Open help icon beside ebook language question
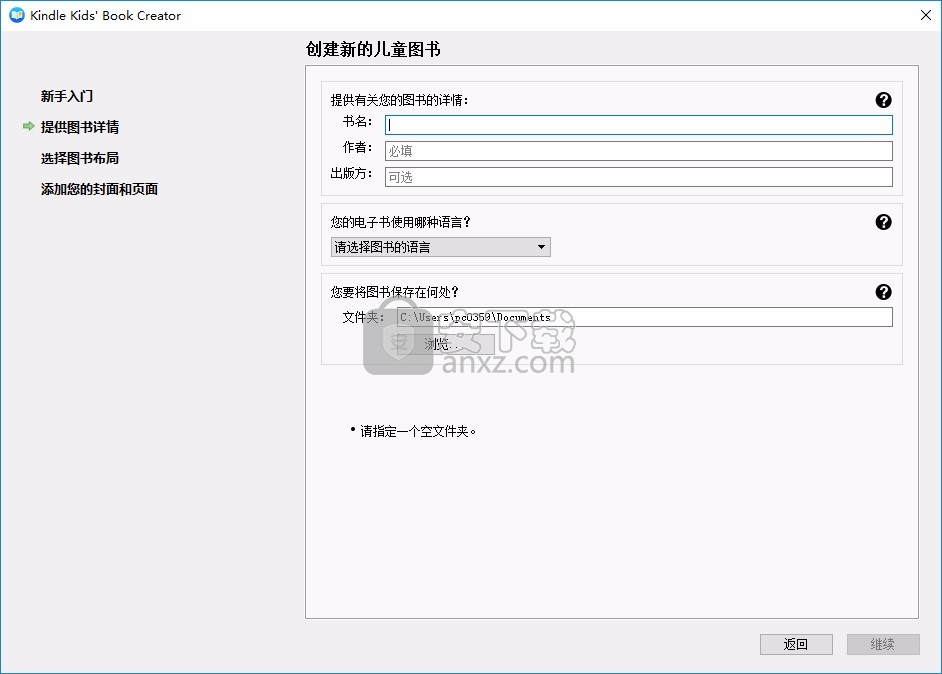Viewport: 942px width, 674px height. pyautogui.click(x=883, y=222)
